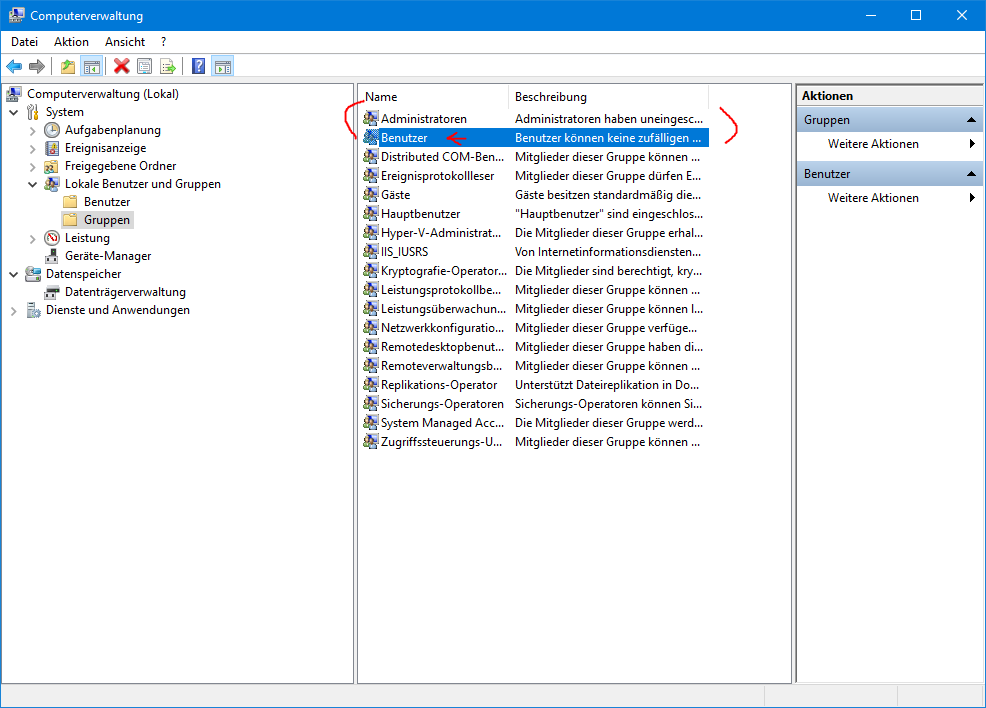Viewport: 986px width, 708px height.
Task: Open the Datei menu
Action: pyautogui.click(x=25, y=41)
